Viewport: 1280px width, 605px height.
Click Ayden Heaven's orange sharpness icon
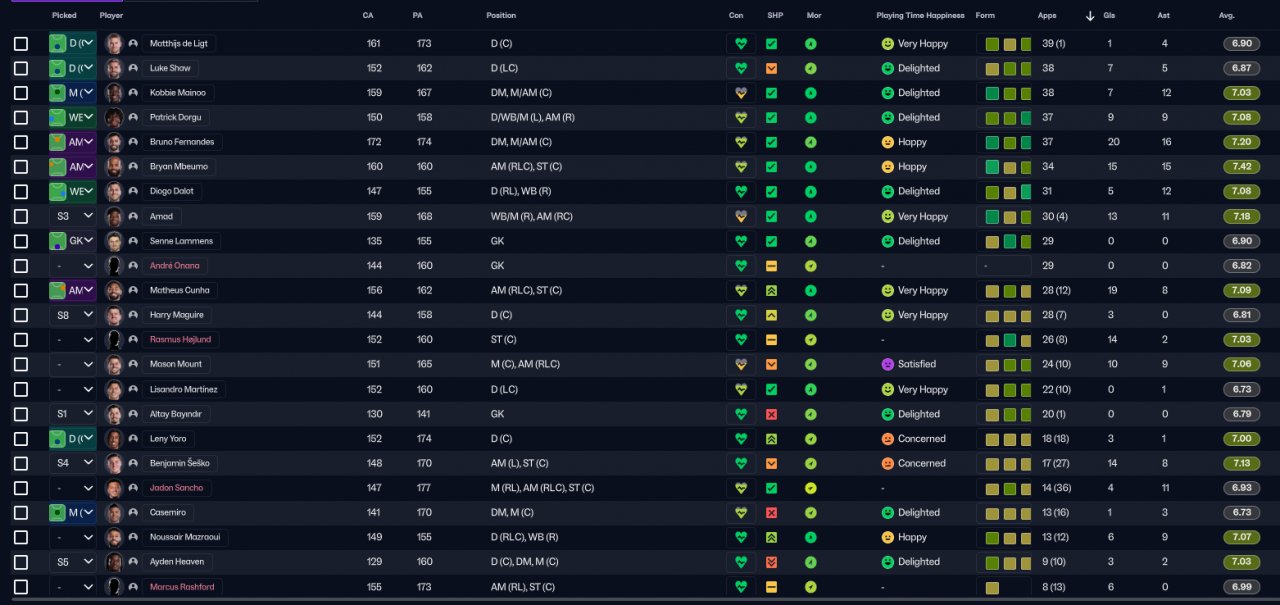pos(771,562)
